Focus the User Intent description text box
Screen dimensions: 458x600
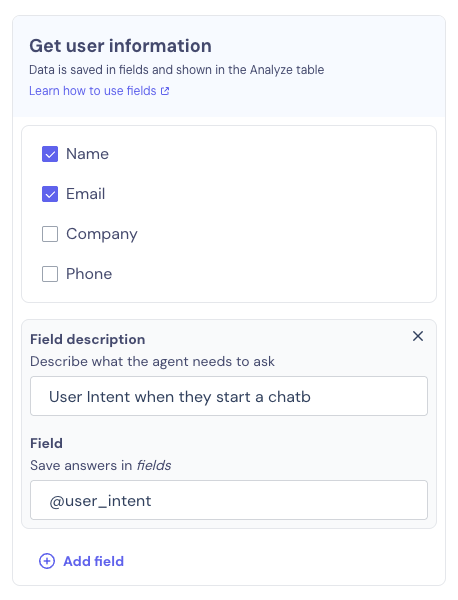pos(229,396)
